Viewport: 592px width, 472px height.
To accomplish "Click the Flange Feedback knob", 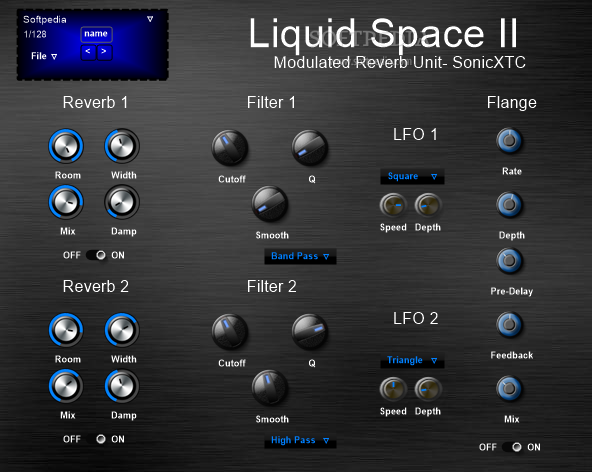I will 509,324.
